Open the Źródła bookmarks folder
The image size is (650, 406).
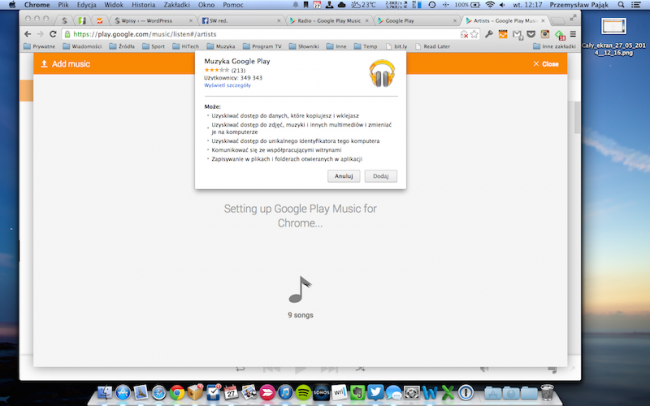click(x=122, y=46)
